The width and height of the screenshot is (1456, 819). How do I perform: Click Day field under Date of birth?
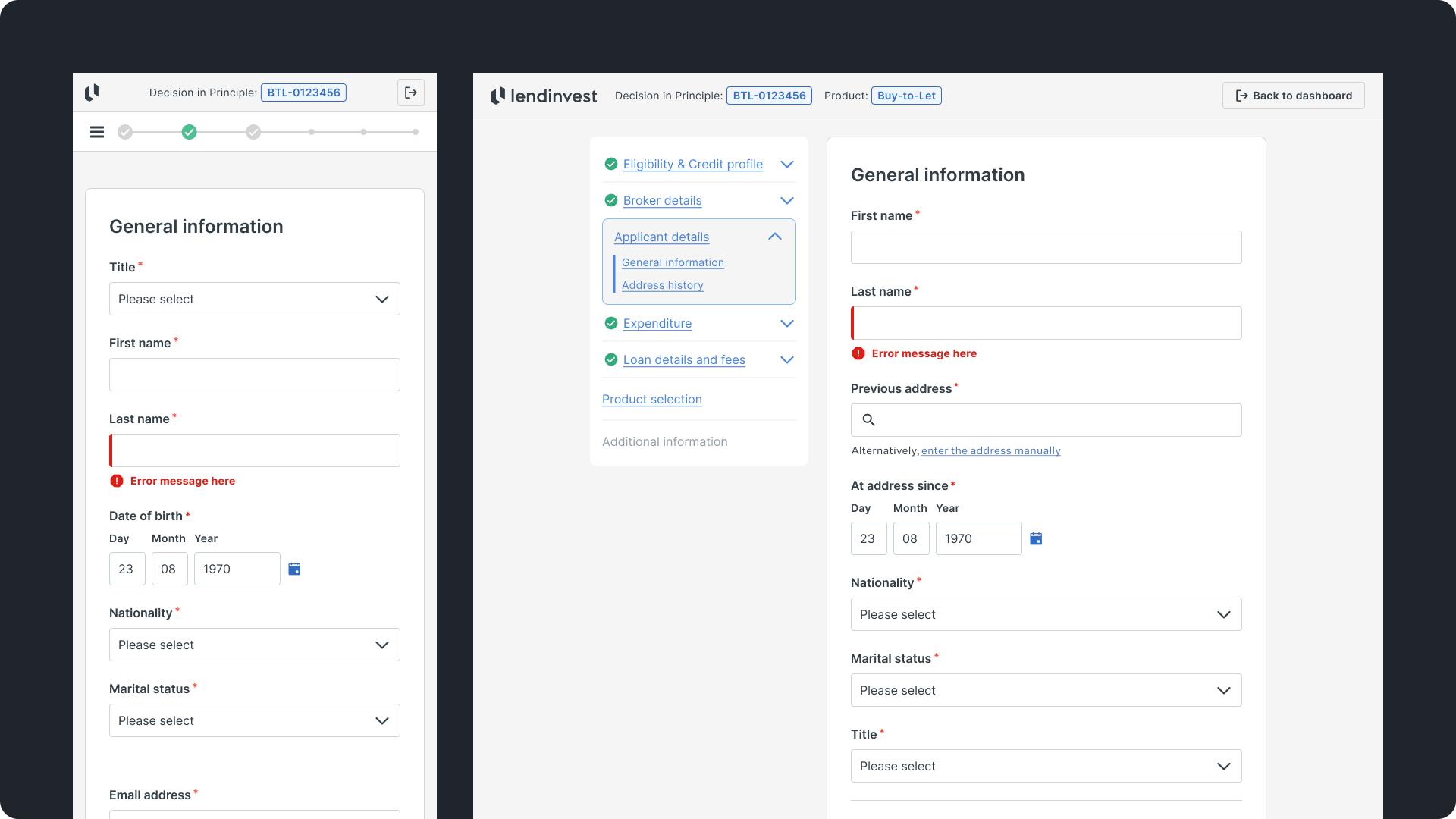pyautogui.click(x=127, y=569)
